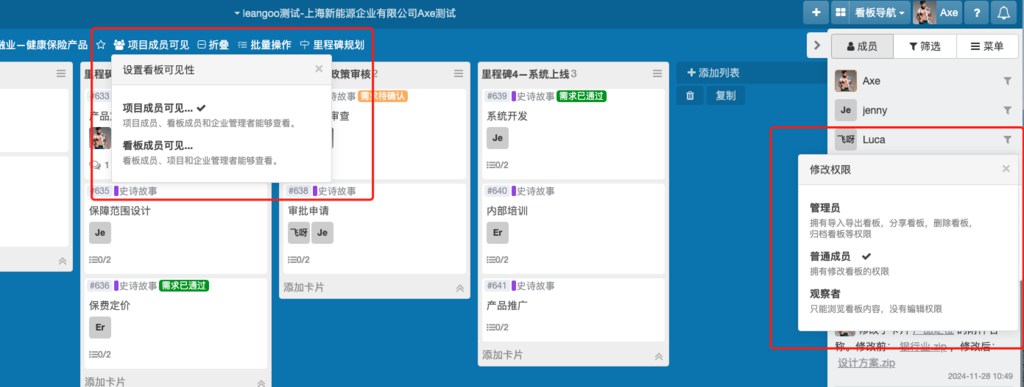Viewport: 1024px width, 387px height.
Task: Click 需求已通过 green label on card #639
Action: tap(582, 97)
